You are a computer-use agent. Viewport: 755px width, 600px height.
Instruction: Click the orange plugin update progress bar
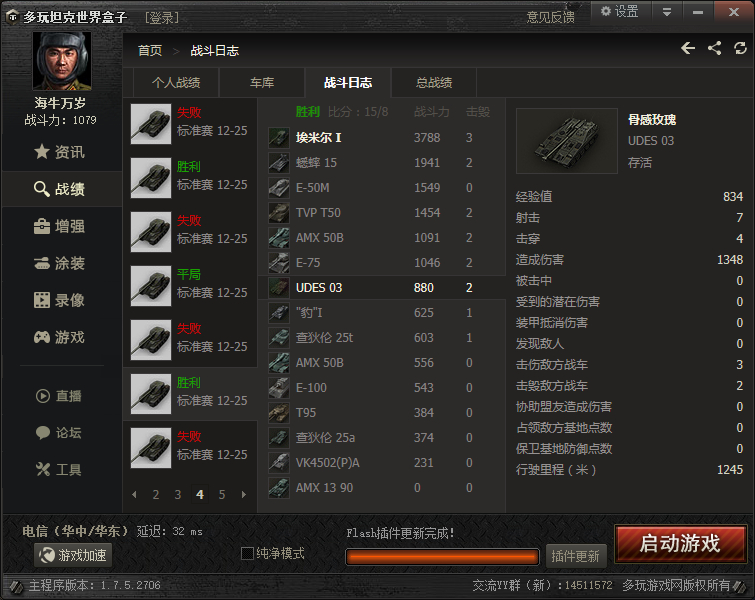point(442,557)
